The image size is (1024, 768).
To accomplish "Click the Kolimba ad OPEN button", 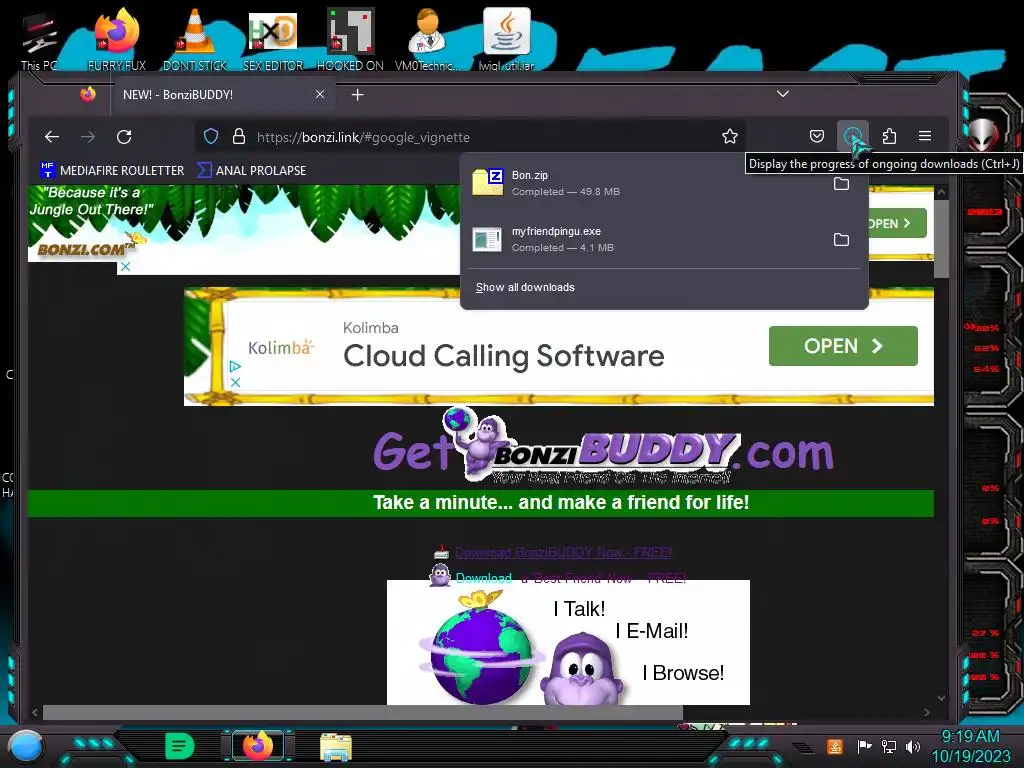I will click(x=843, y=345).
